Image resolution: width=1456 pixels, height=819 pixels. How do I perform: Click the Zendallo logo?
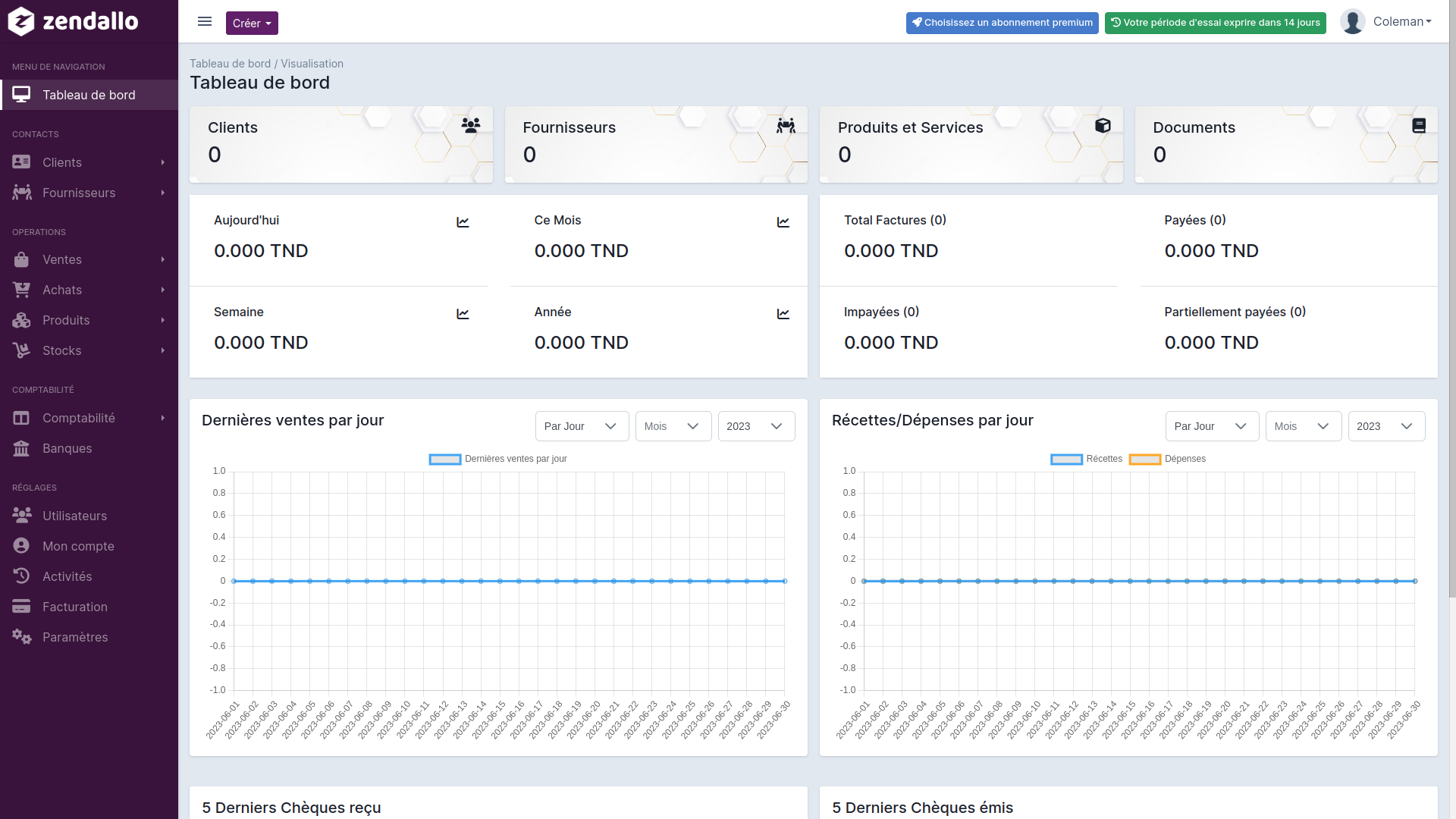click(74, 21)
